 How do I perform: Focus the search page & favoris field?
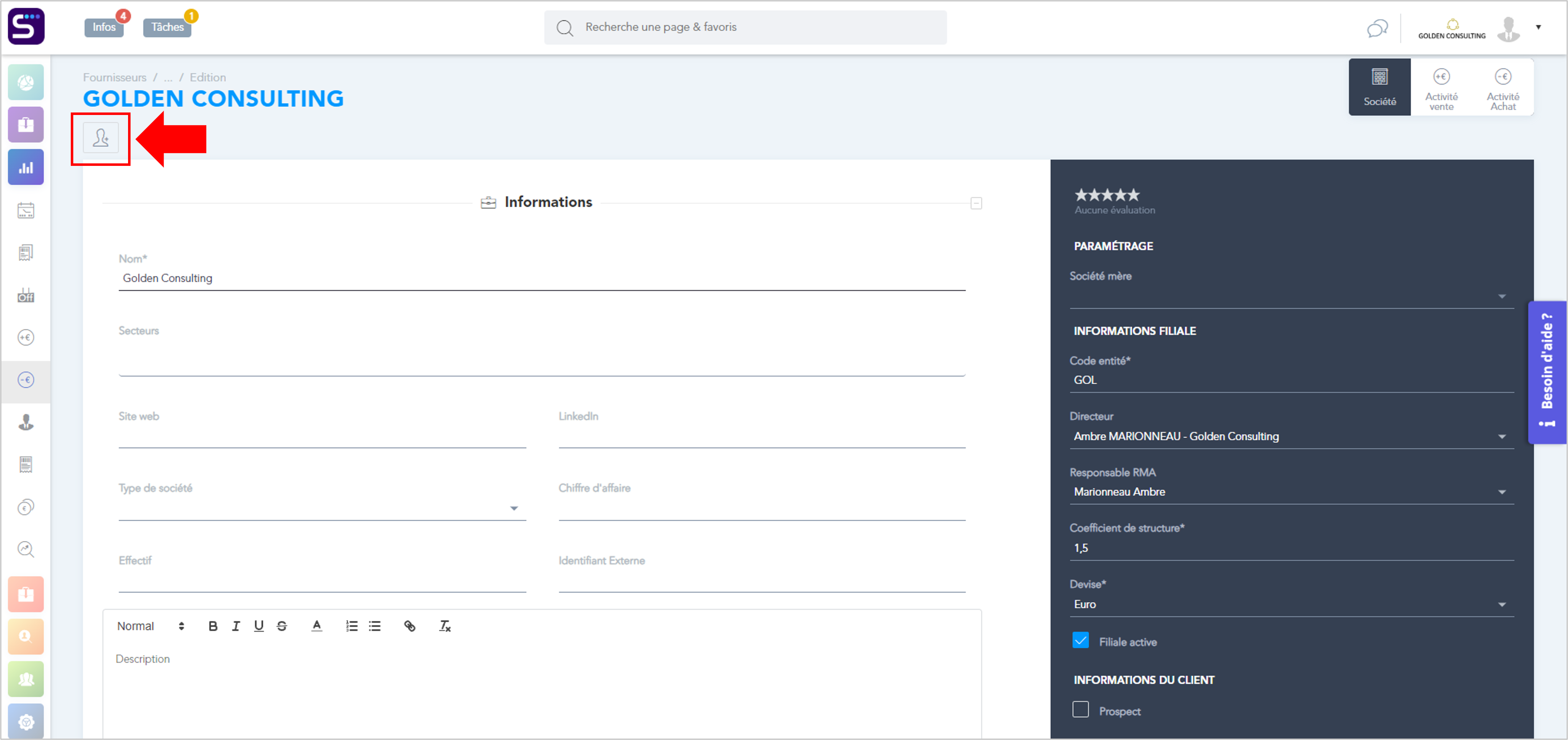(x=745, y=27)
